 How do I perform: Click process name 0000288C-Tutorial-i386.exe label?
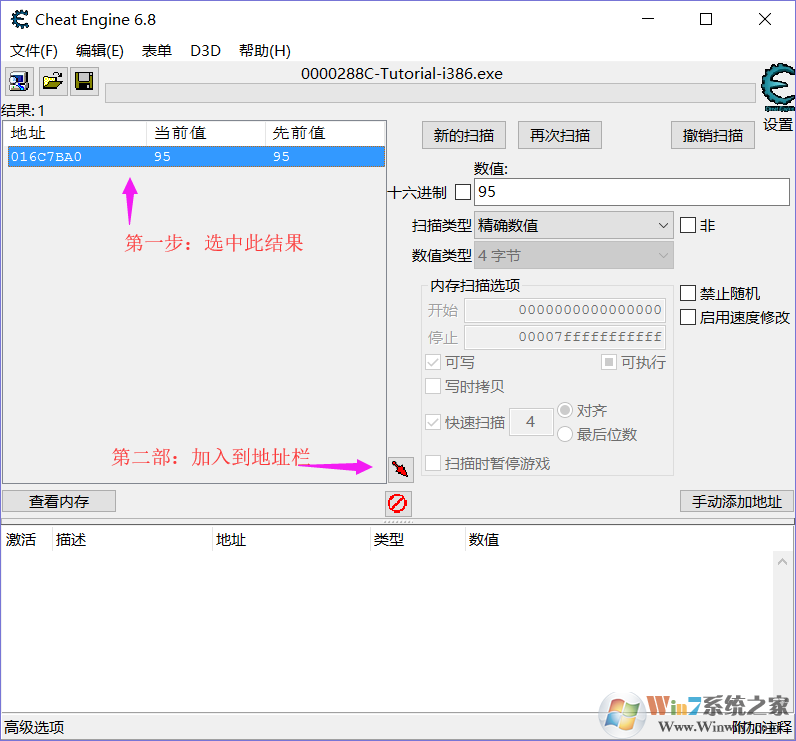402,74
